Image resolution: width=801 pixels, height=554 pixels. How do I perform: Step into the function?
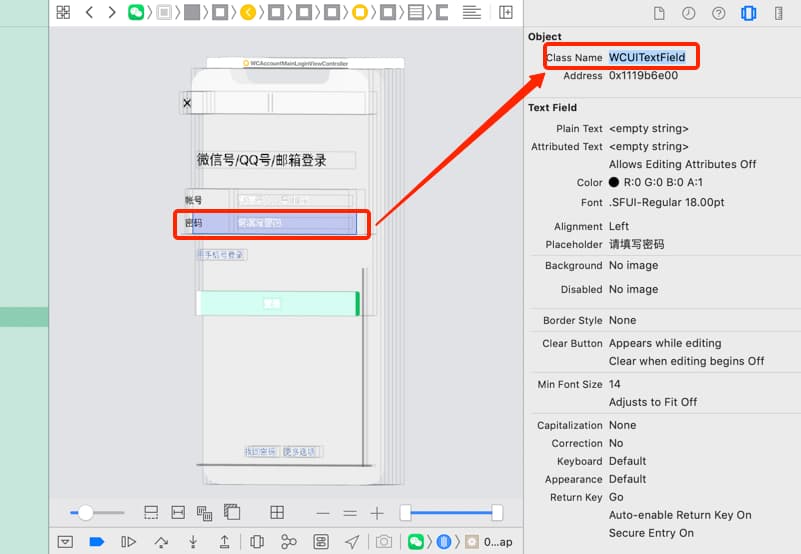[193, 542]
